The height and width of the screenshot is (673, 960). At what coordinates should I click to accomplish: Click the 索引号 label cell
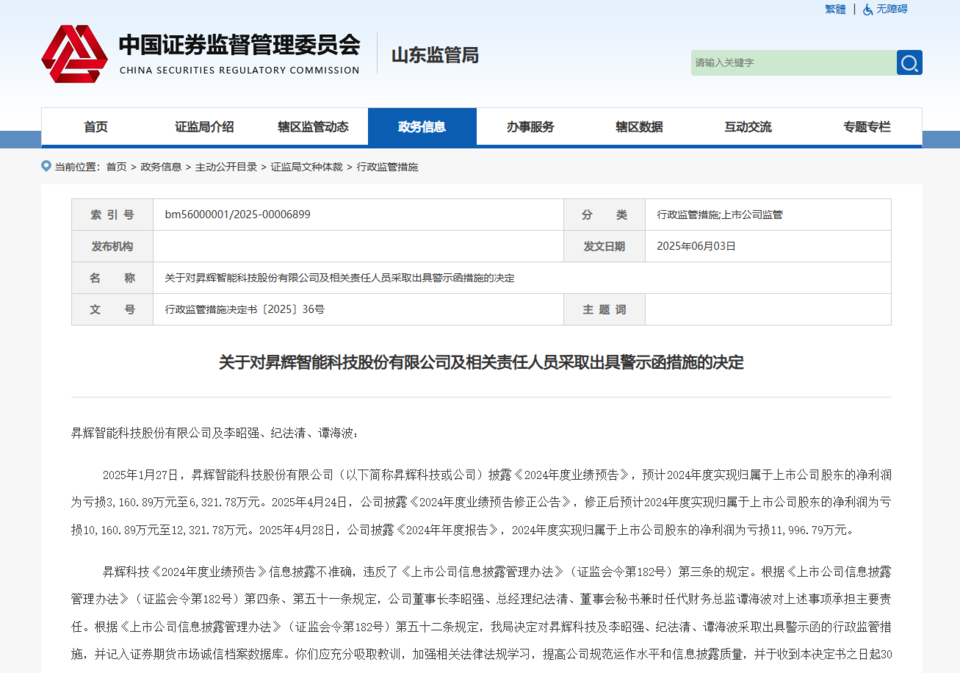pos(112,214)
